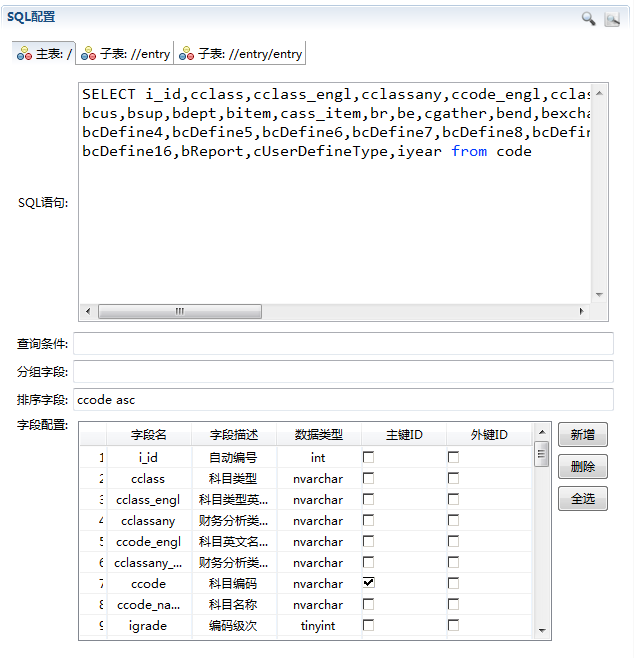Click the SQL area's scroll-left arrow
The height and width of the screenshot is (658, 634).
(88, 311)
